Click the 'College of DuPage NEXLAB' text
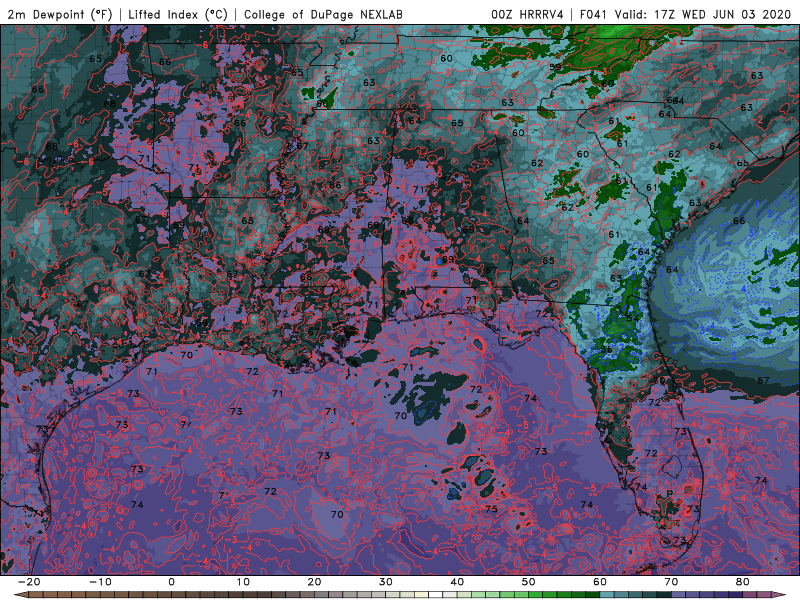 pos(323,14)
